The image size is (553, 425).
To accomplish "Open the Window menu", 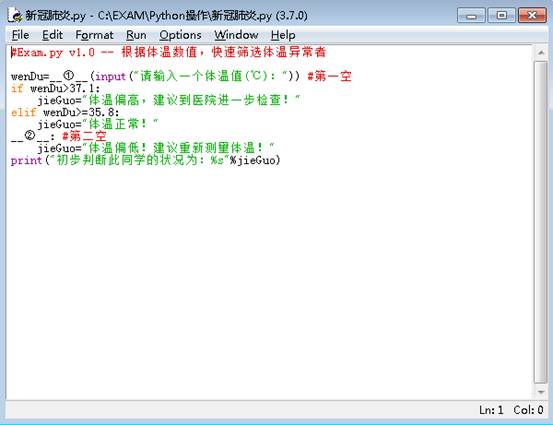I will click(x=236, y=35).
